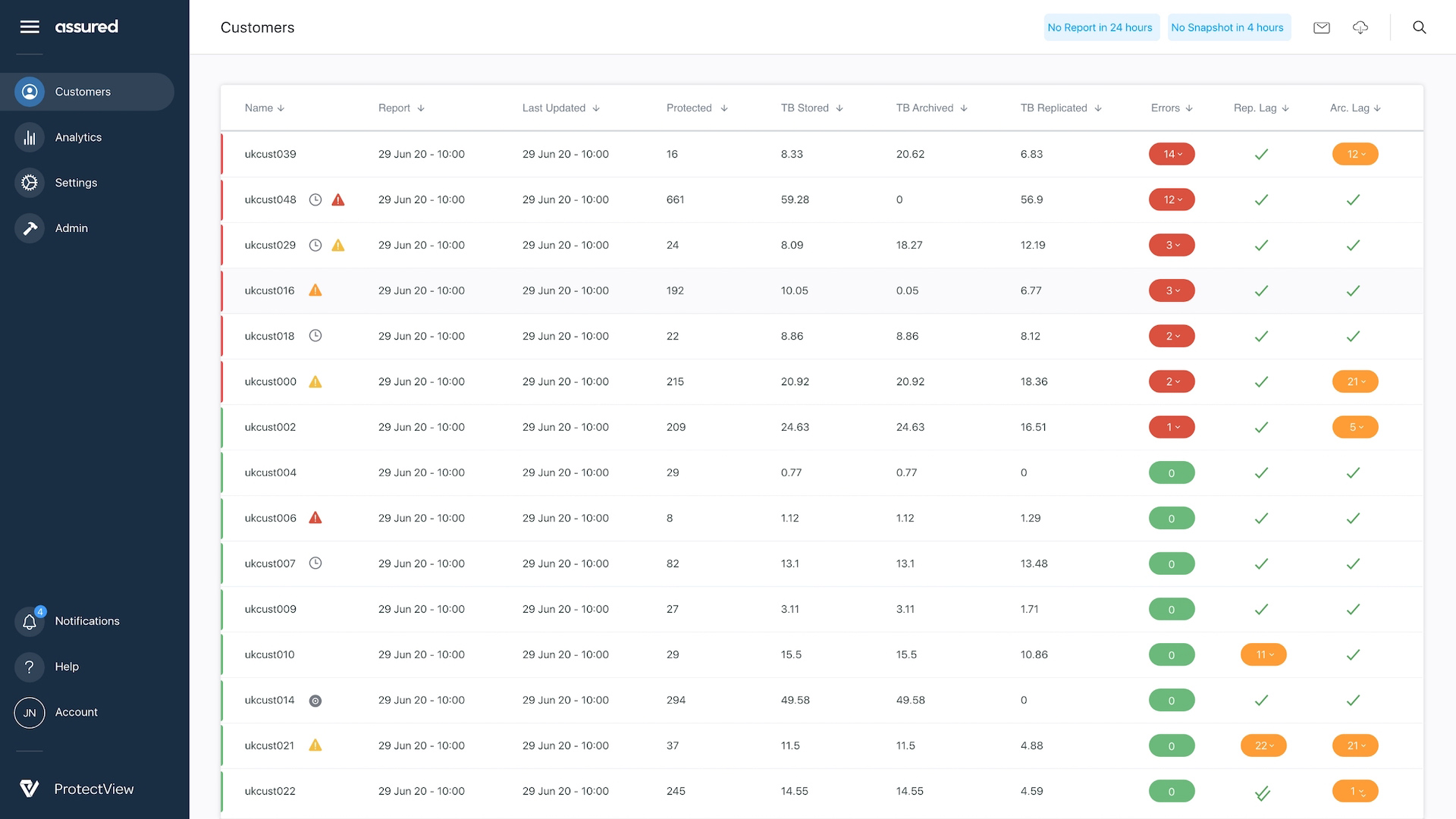Viewport: 1456px width, 819px height.
Task: Open Analytics in the sidebar
Action: (x=78, y=137)
